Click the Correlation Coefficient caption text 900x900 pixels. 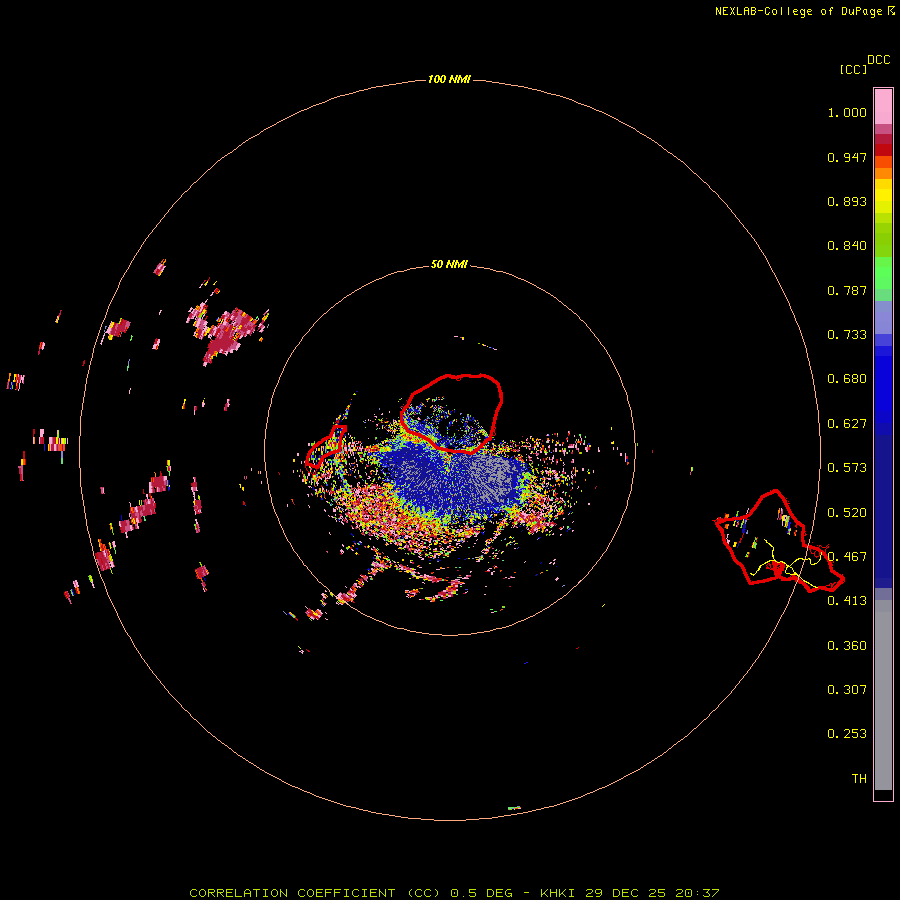point(454,893)
